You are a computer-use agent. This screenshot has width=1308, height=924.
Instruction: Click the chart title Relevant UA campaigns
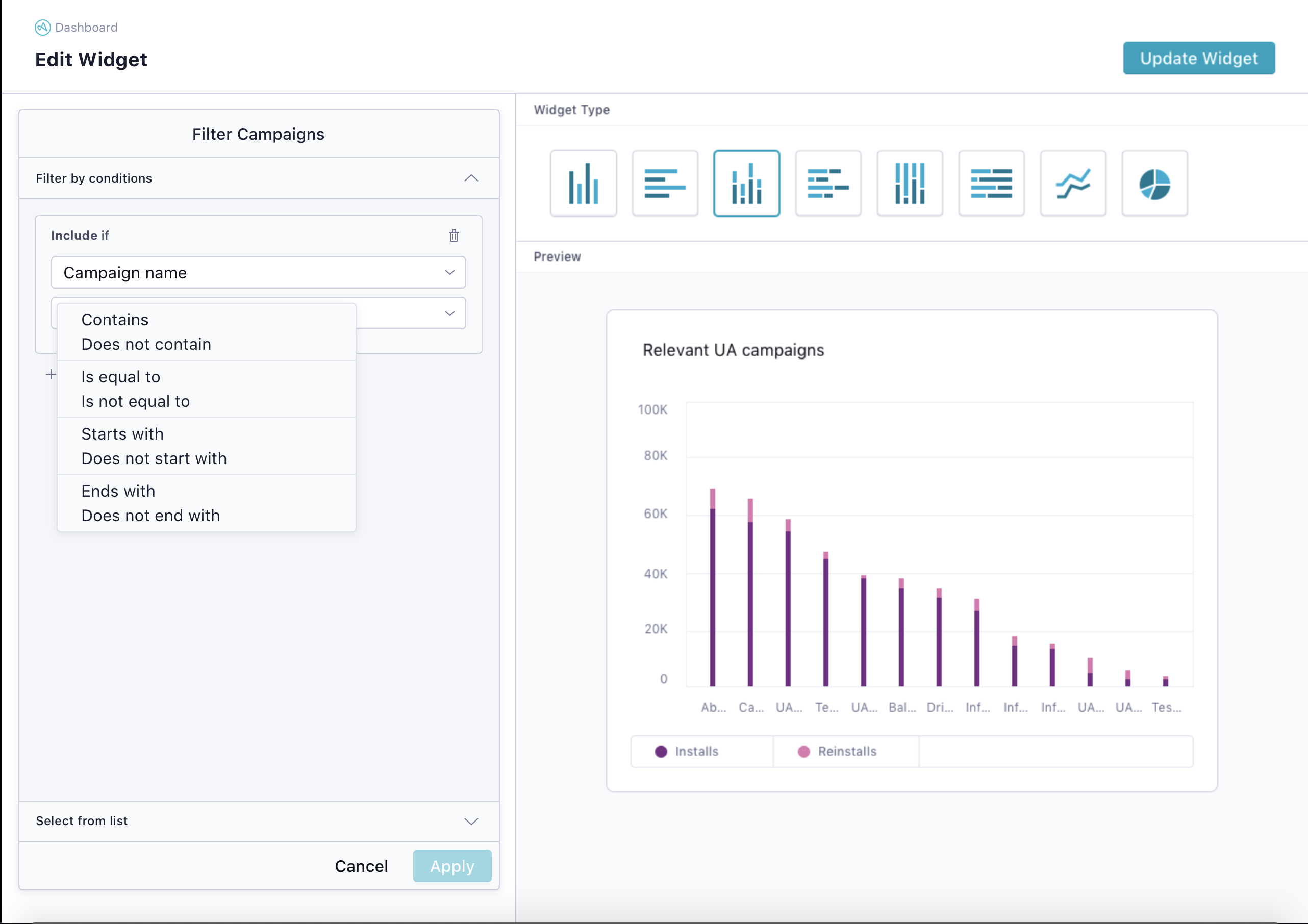click(x=733, y=350)
